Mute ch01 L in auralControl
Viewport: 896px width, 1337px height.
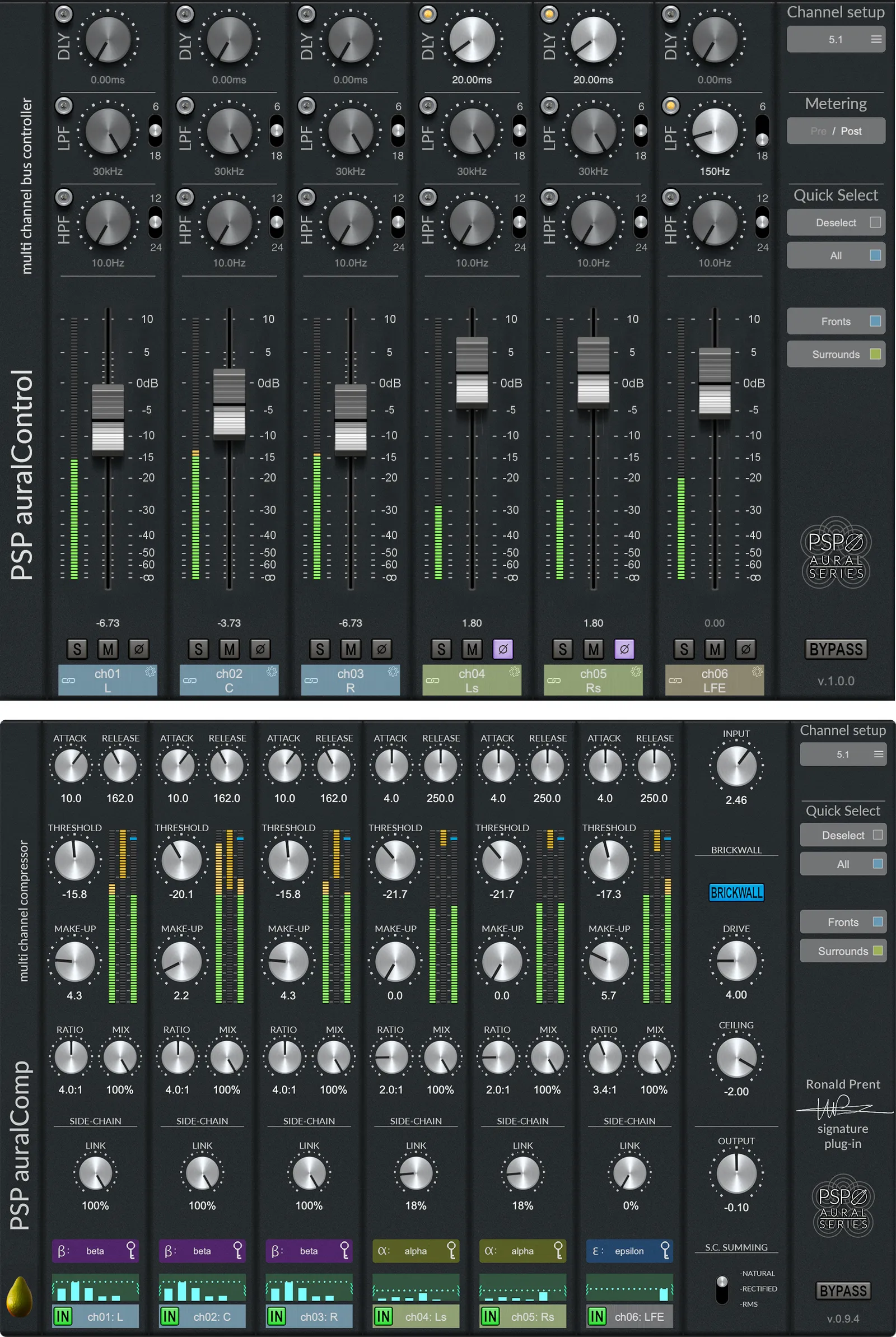pos(108,649)
